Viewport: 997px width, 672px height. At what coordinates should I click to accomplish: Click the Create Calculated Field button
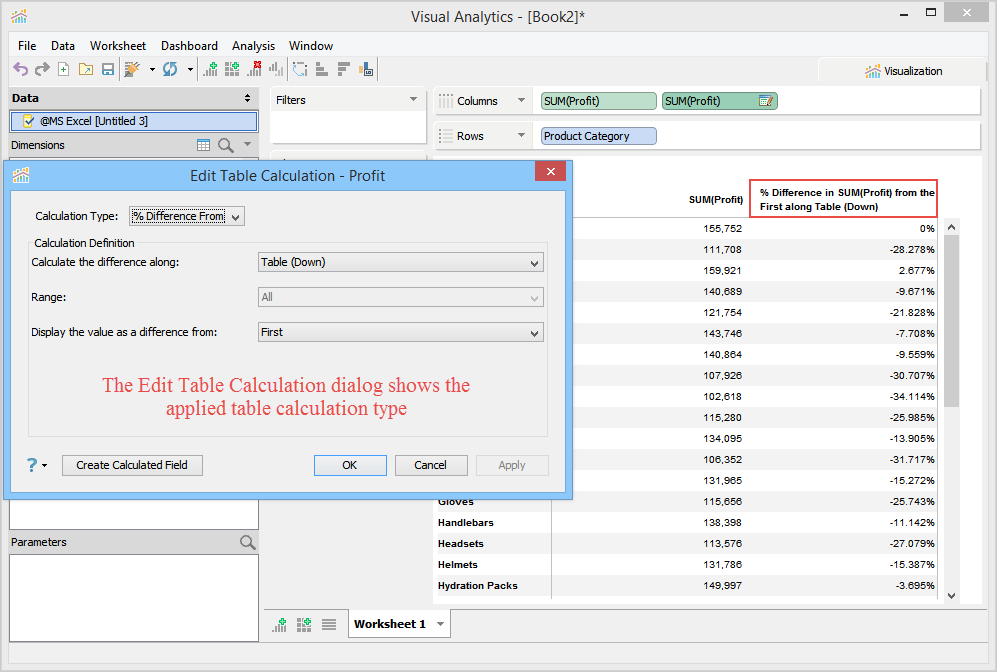pyautogui.click(x=132, y=465)
